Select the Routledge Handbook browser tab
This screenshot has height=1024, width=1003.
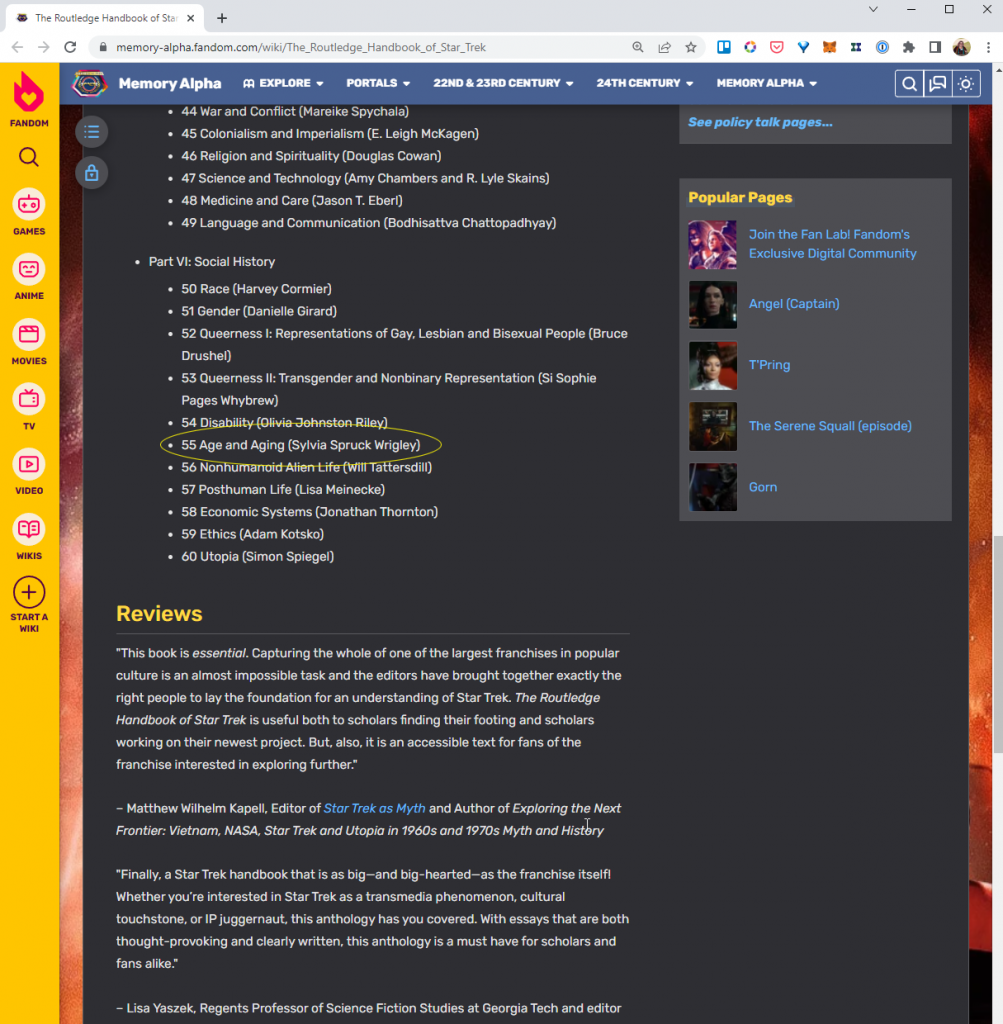point(104,18)
